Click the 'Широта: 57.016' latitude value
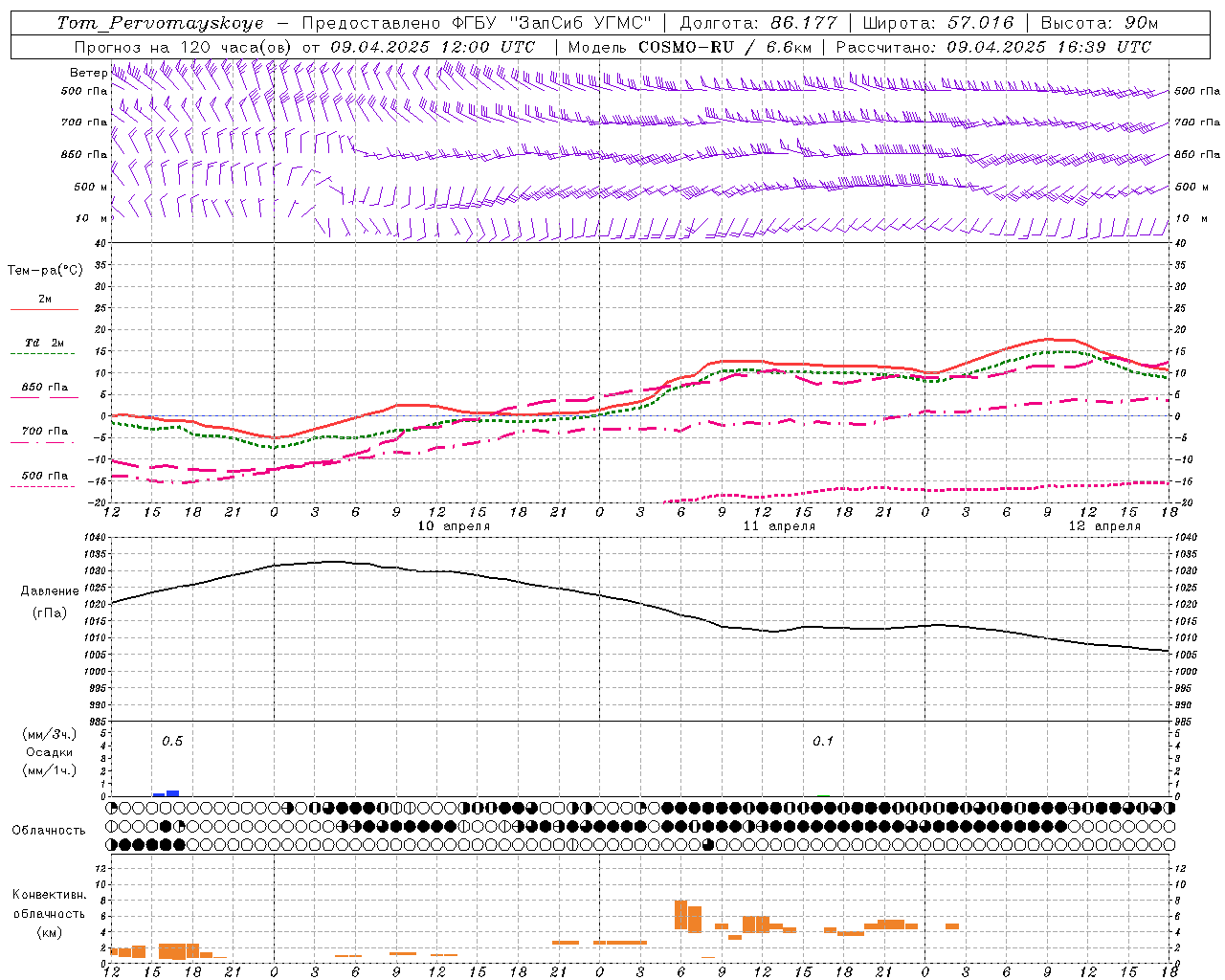The image size is (1225, 980). [x=938, y=23]
